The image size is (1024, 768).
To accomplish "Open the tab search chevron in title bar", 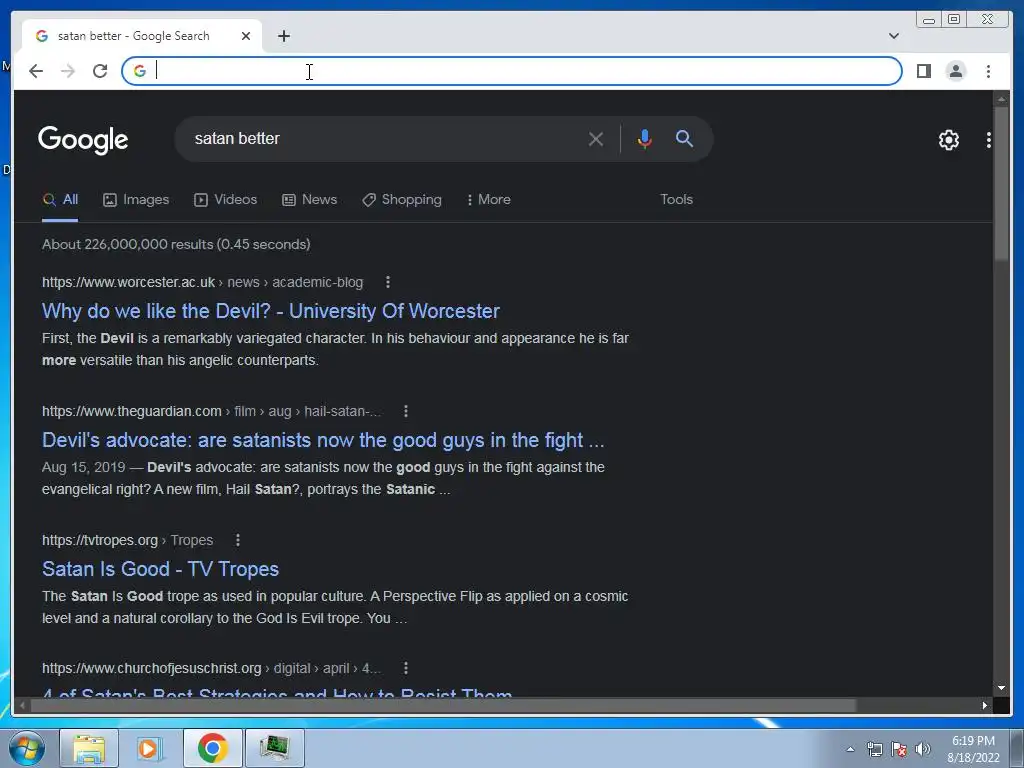I will coord(894,36).
